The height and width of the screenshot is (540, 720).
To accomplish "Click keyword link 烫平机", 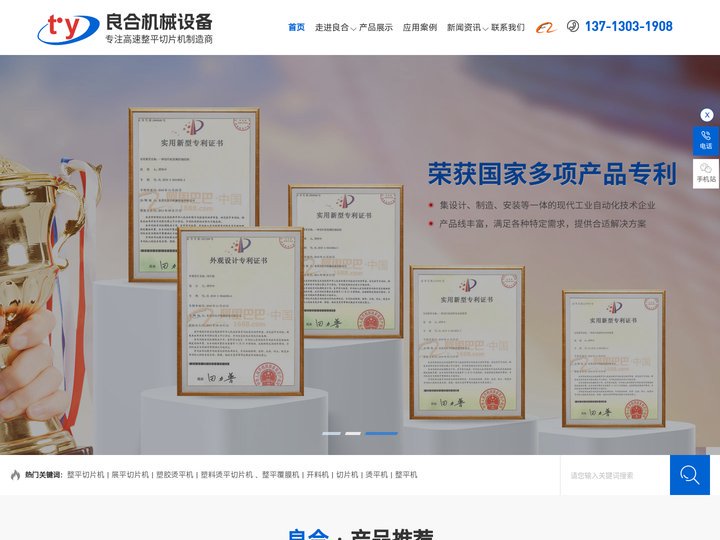I will click(x=377, y=475).
